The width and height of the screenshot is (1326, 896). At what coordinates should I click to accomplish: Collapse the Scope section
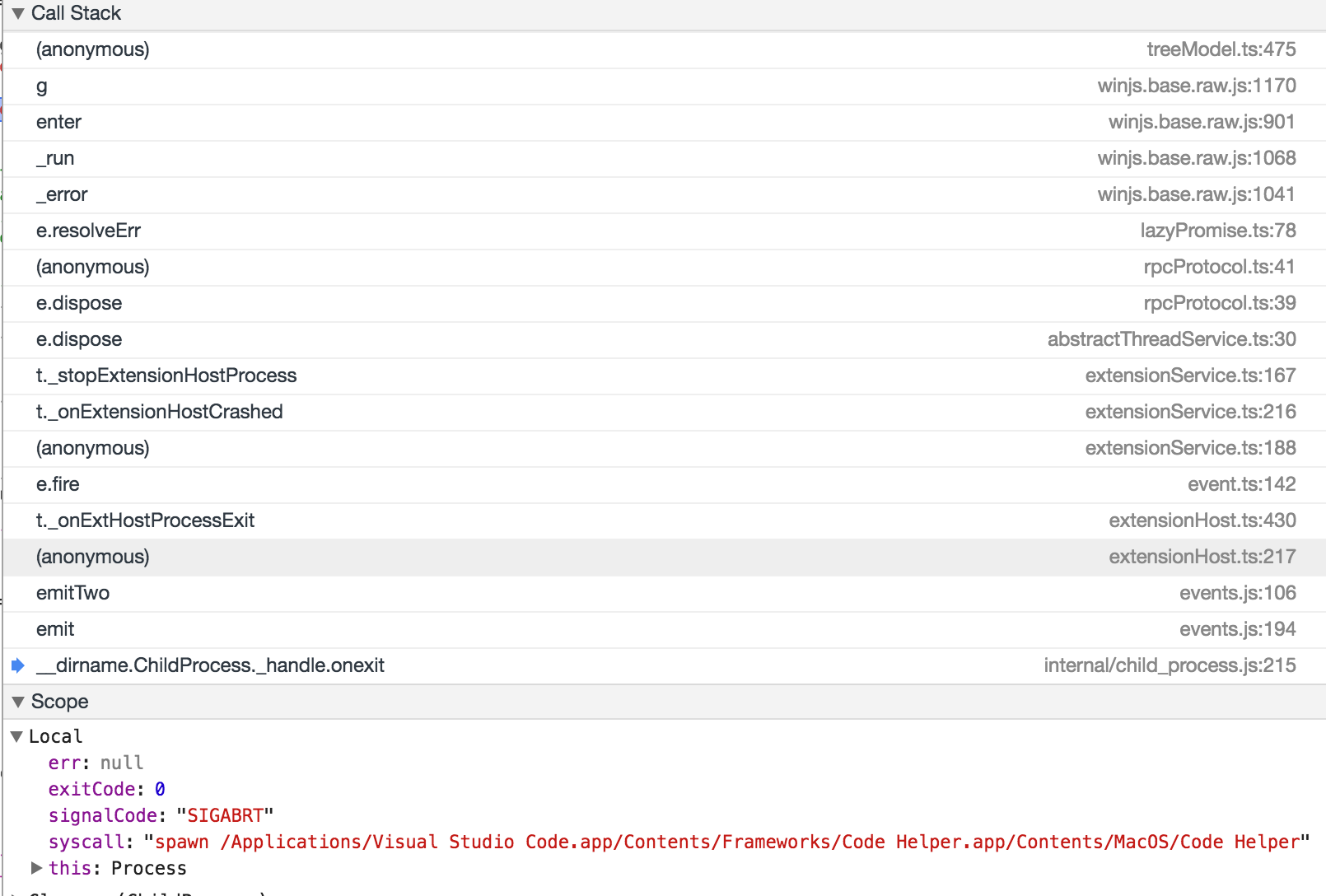coord(18,702)
